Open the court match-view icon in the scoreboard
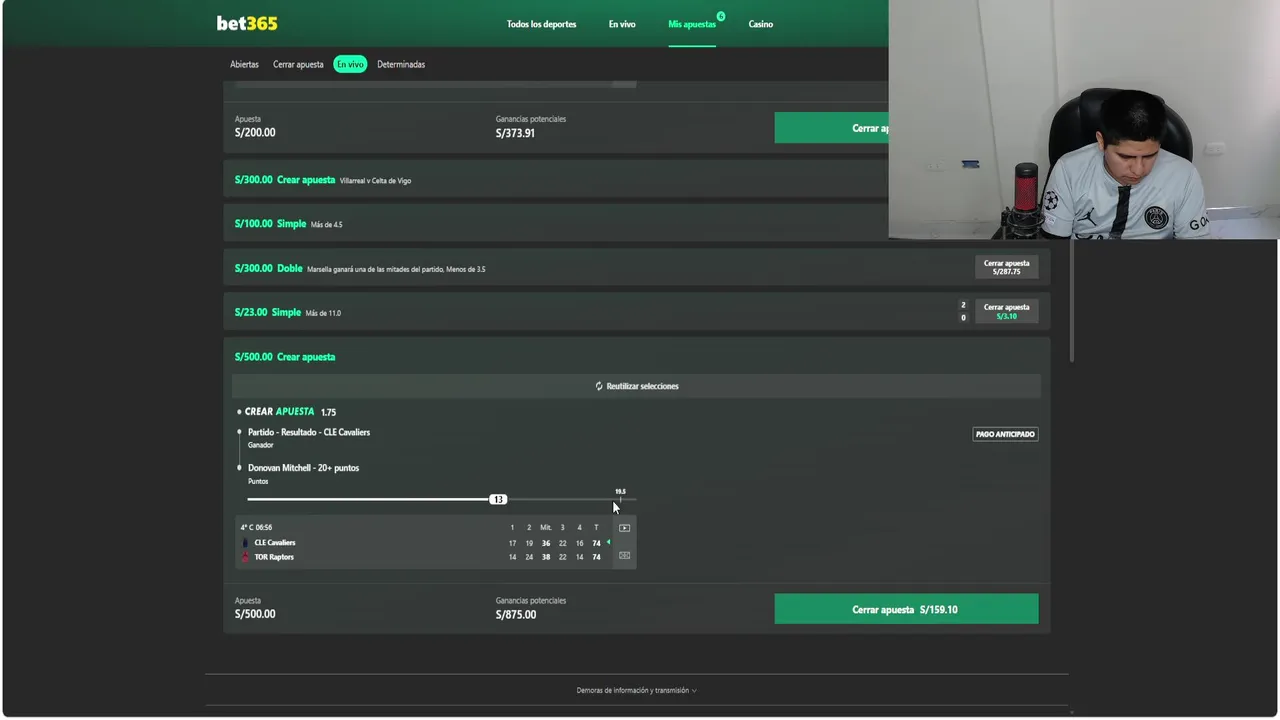1280x720 pixels. tap(624, 555)
